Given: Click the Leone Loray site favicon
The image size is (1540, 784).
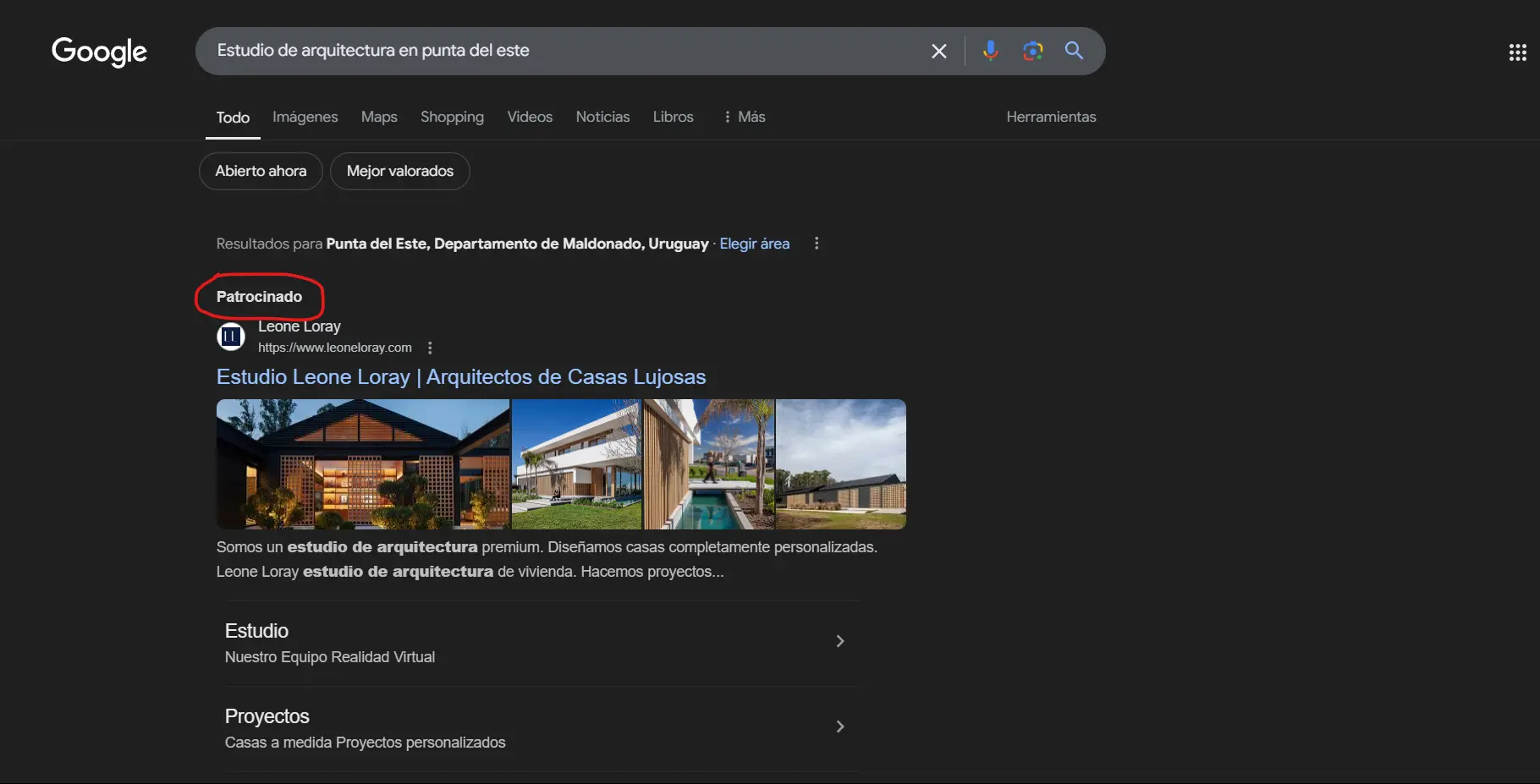Looking at the screenshot, I should click(x=231, y=337).
